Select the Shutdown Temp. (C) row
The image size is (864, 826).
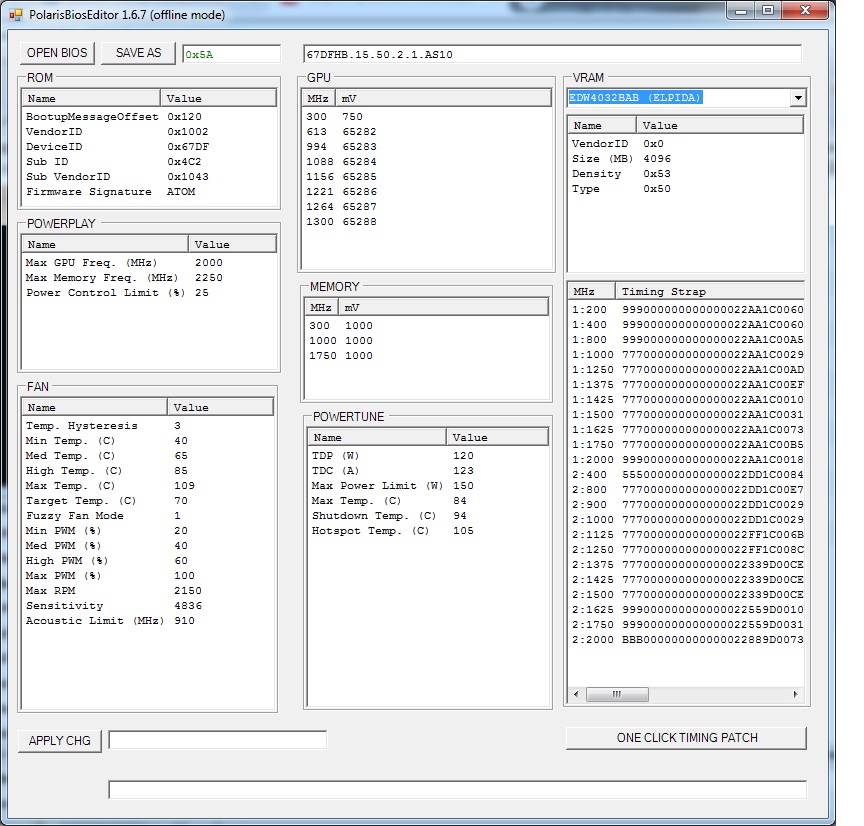coord(428,516)
